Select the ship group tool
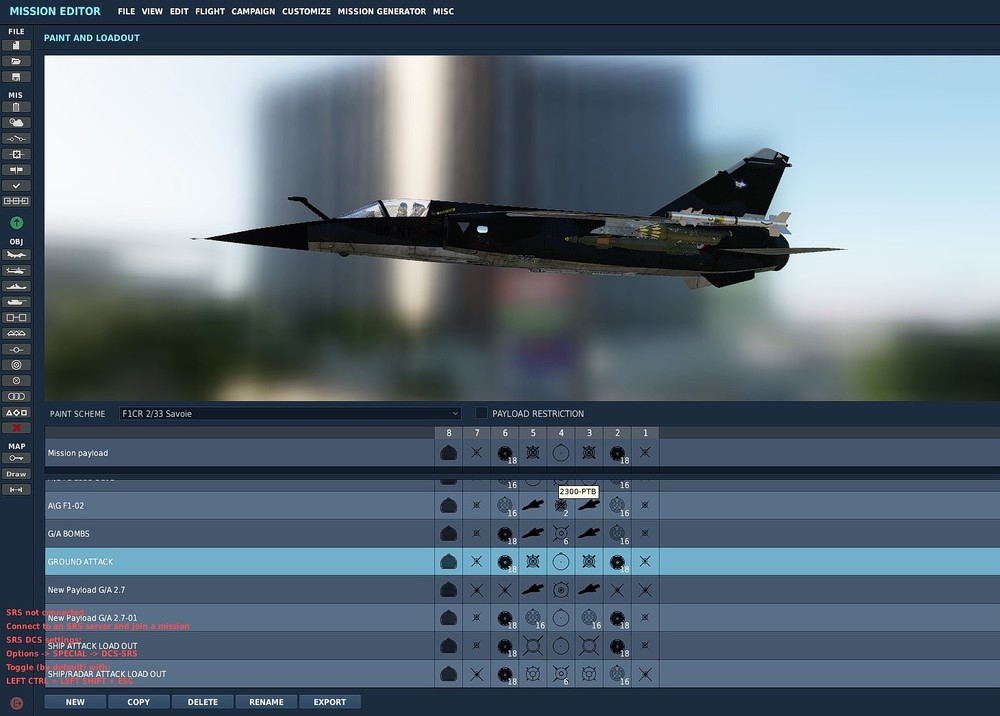The width and height of the screenshot is (1000, 716). pos(17,286)
